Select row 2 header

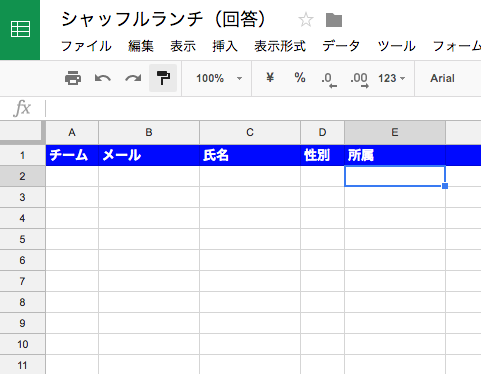[x=22, y=176]
